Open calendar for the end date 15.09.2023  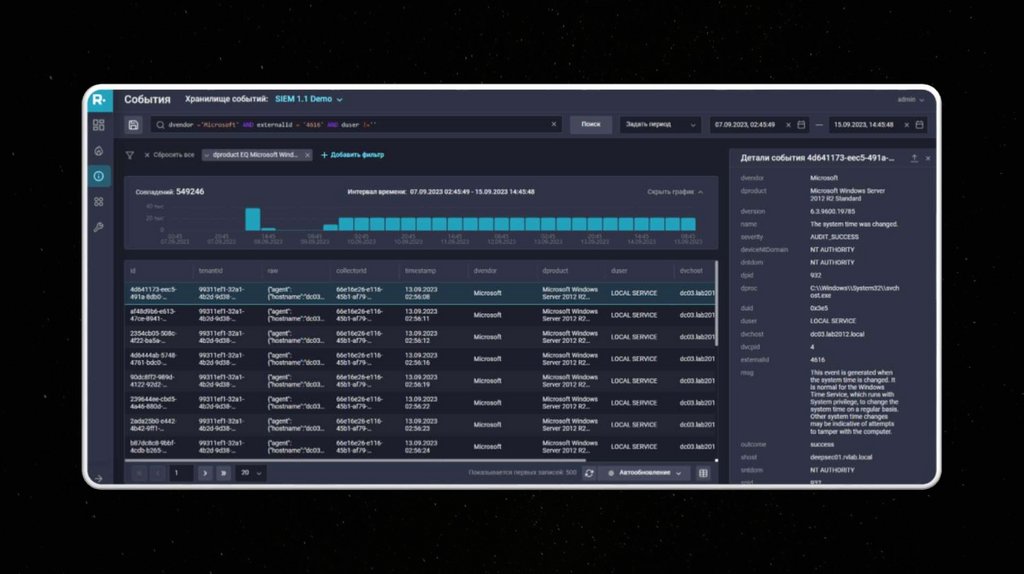[x=919, y=125]
